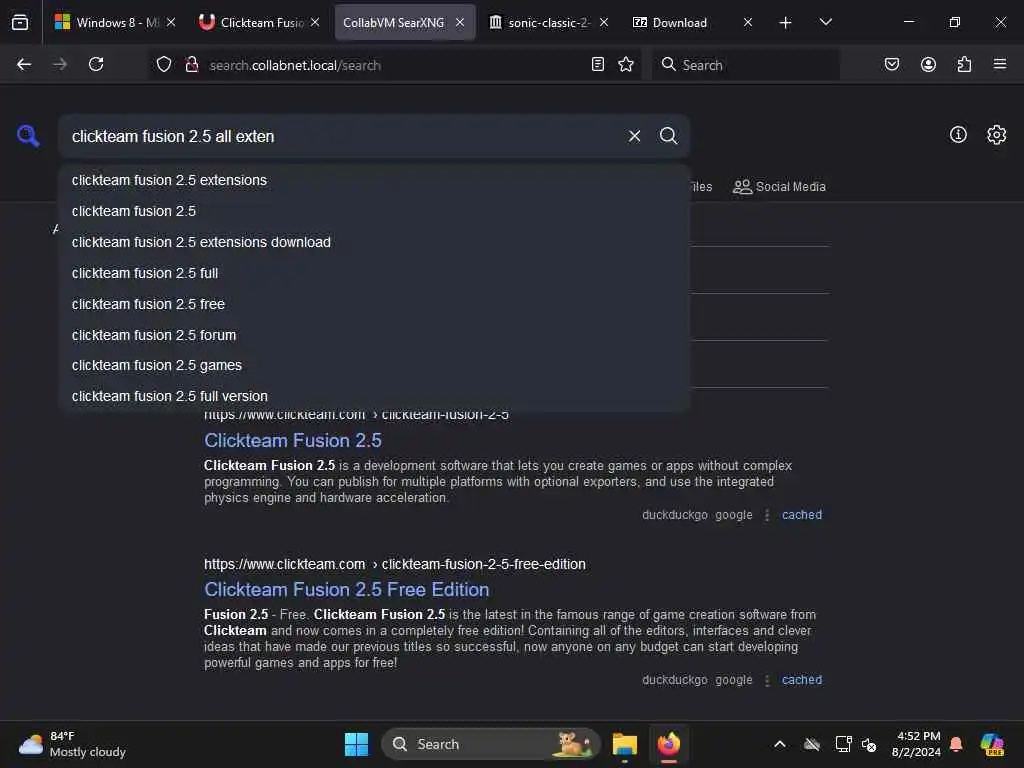Close the Download tab
This screenshot has height=768, width=1024.
coord(748,22)
